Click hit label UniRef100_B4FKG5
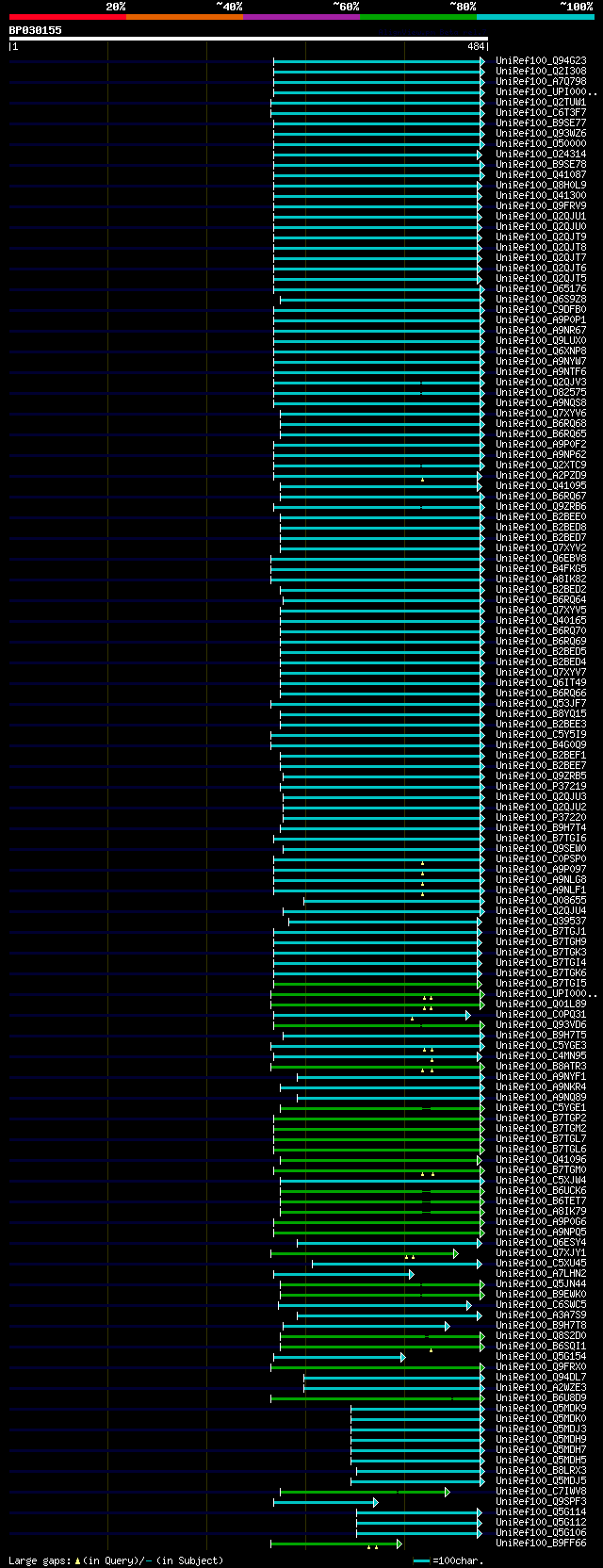The width and height of the screenshot is (603, 1568). click(541, 568)
